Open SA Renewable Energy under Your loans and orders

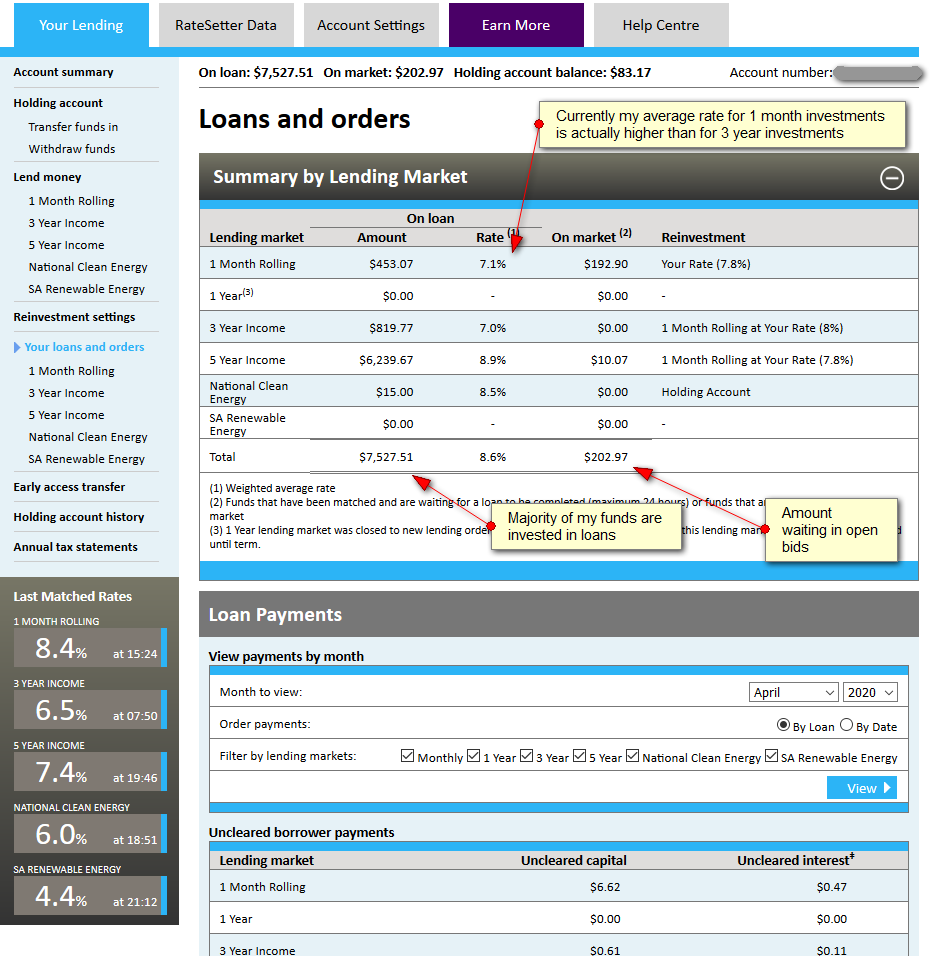point(87,459)
